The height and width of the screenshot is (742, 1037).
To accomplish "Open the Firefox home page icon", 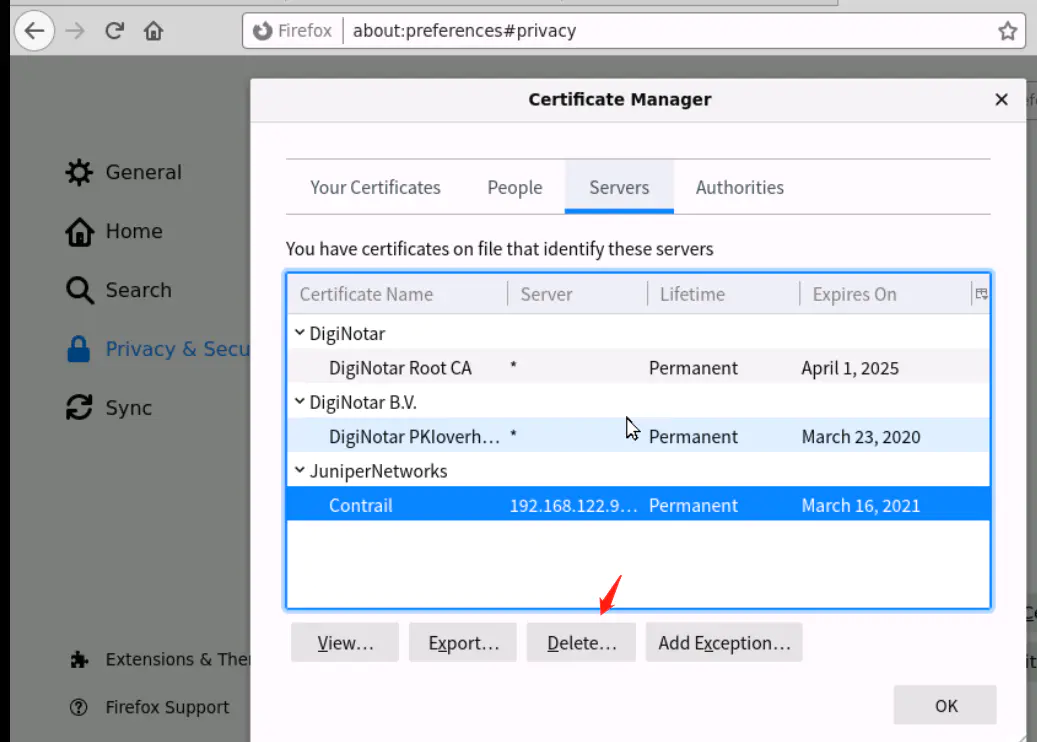I will pos(153,30).
